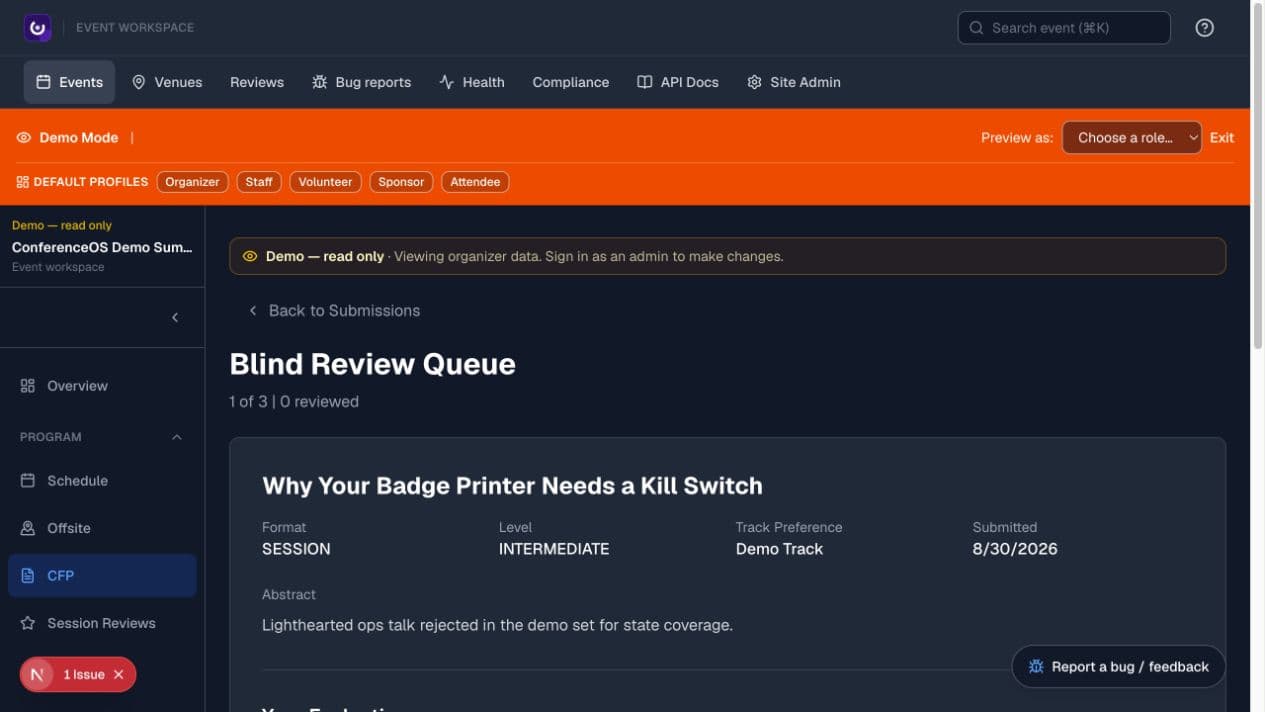
Task: Click the pulse icon beside Health
Action: click(447, 82)
